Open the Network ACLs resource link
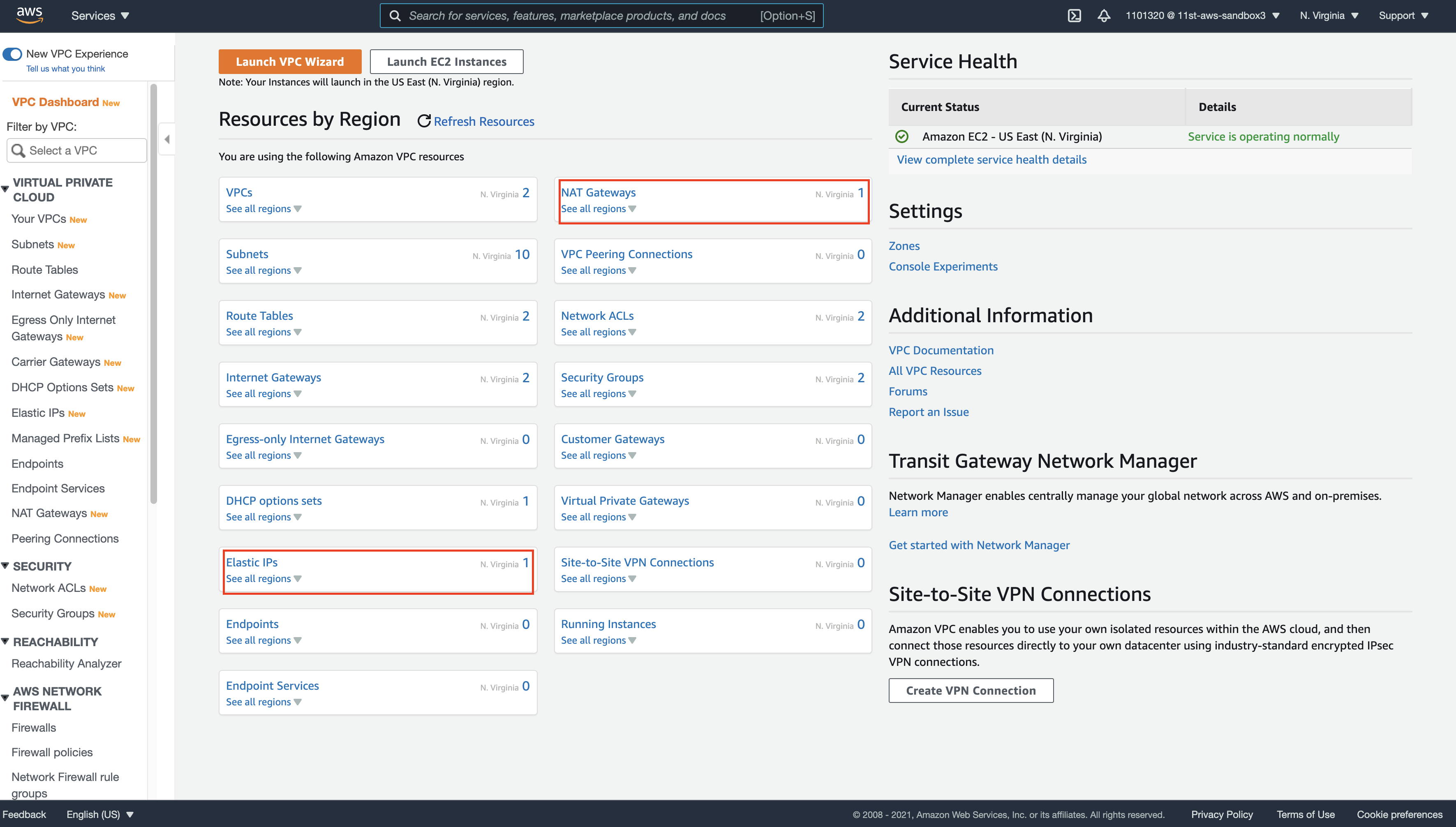This screenshot has height=827, width=1456. [x=597, y=316]
